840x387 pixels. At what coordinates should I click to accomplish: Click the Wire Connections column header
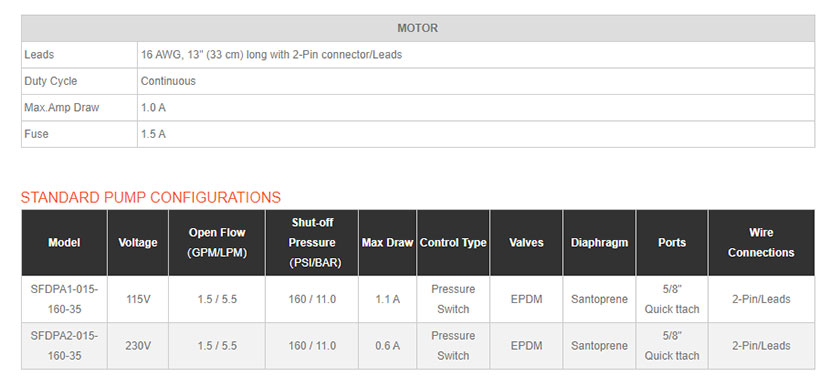[x=761, y=243]
